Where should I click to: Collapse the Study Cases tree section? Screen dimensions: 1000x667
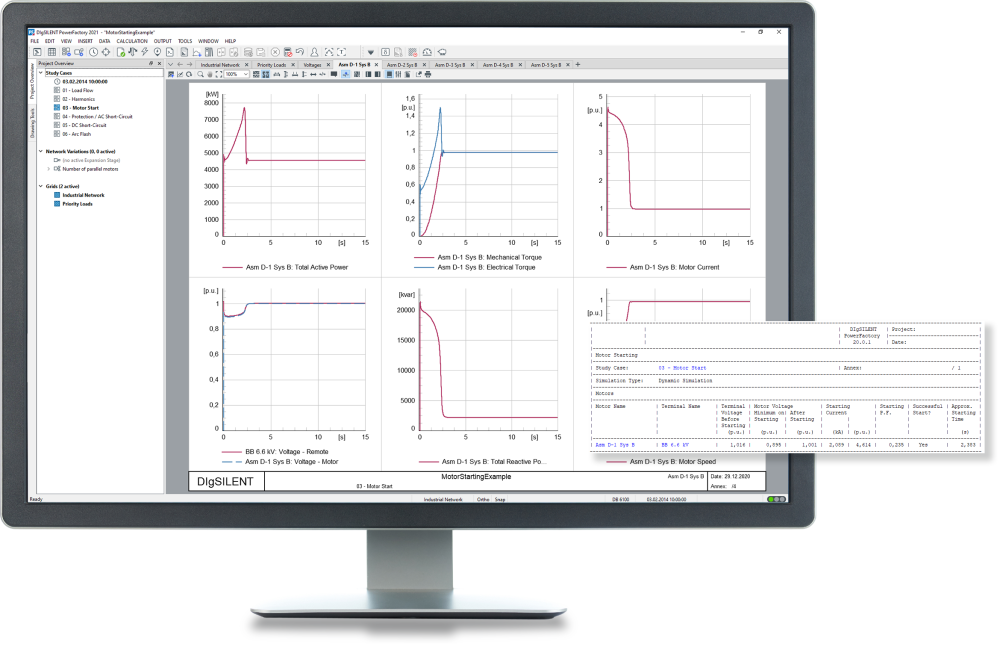coord(41,73)
